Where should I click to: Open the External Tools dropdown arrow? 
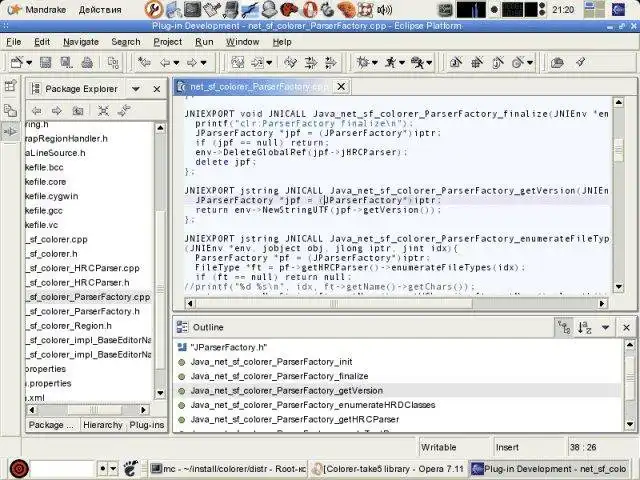click(x=429, y=63)
